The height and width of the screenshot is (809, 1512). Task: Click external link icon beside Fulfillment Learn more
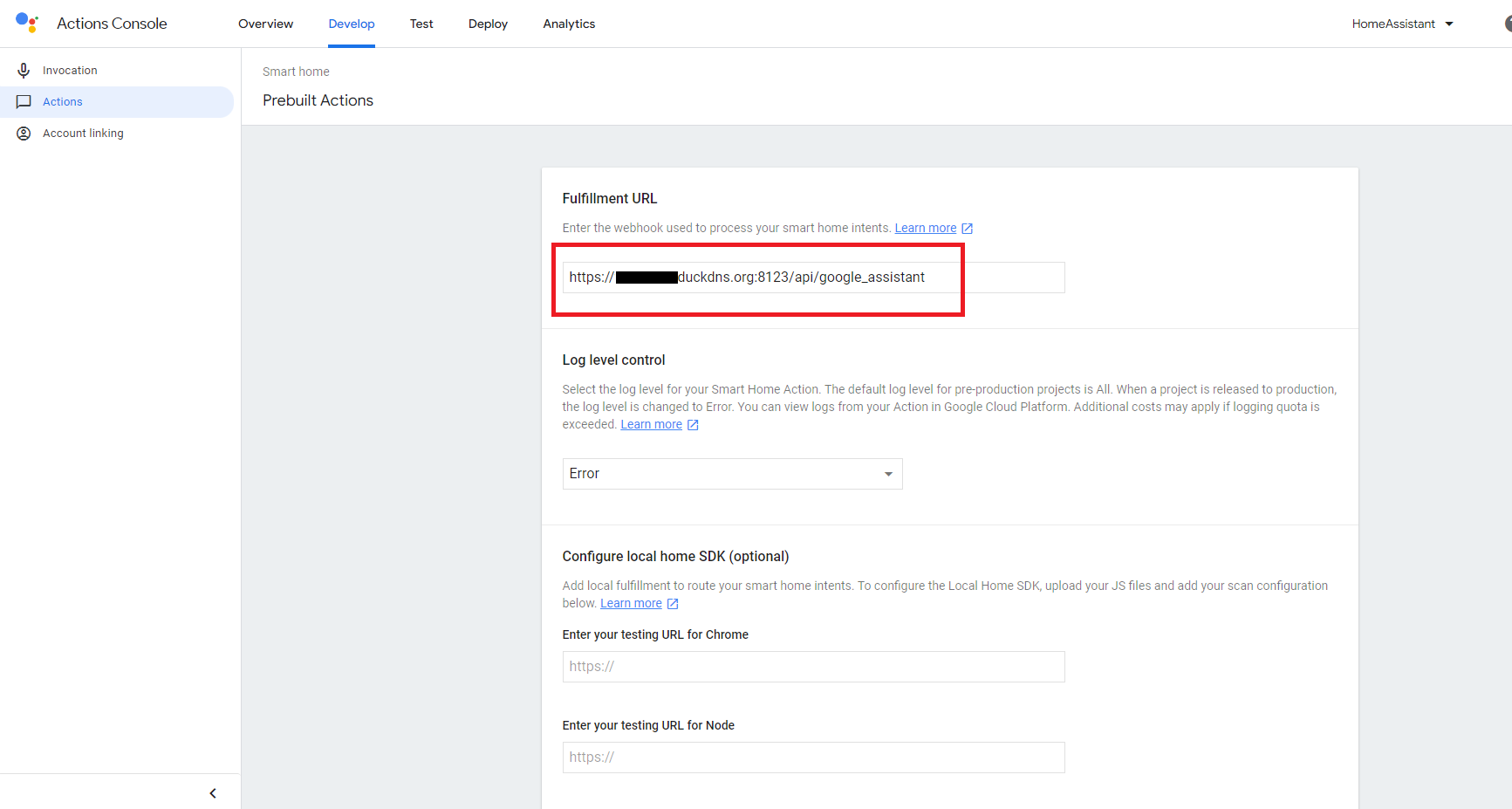(967, 229)
